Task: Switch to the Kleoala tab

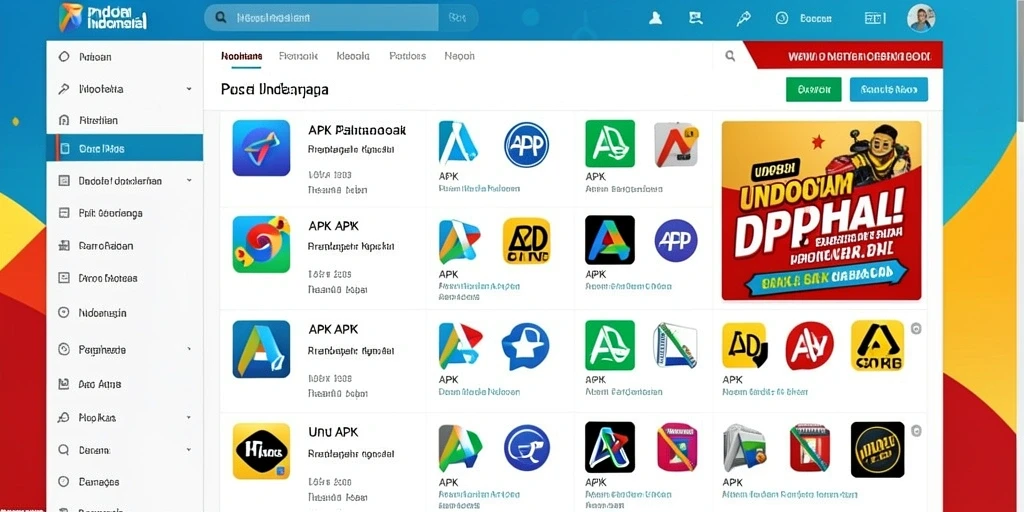Action: tap(353, 56)
